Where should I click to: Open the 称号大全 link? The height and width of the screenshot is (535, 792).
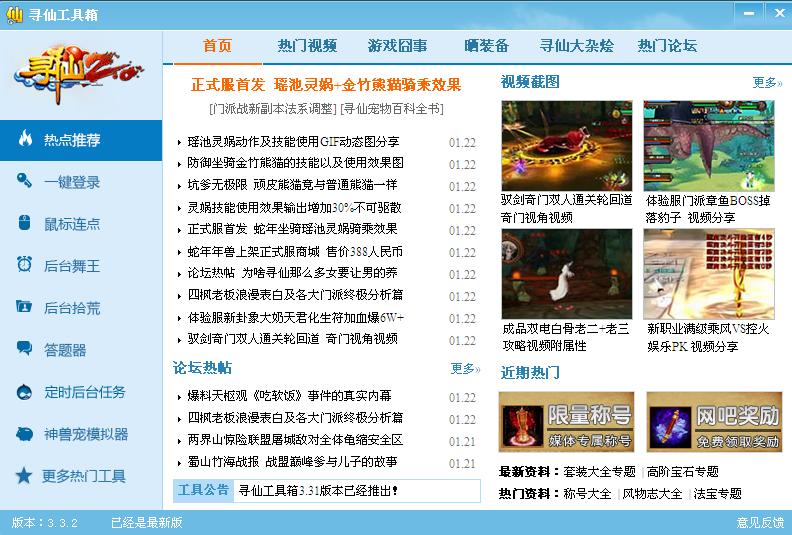coord(587,494)
